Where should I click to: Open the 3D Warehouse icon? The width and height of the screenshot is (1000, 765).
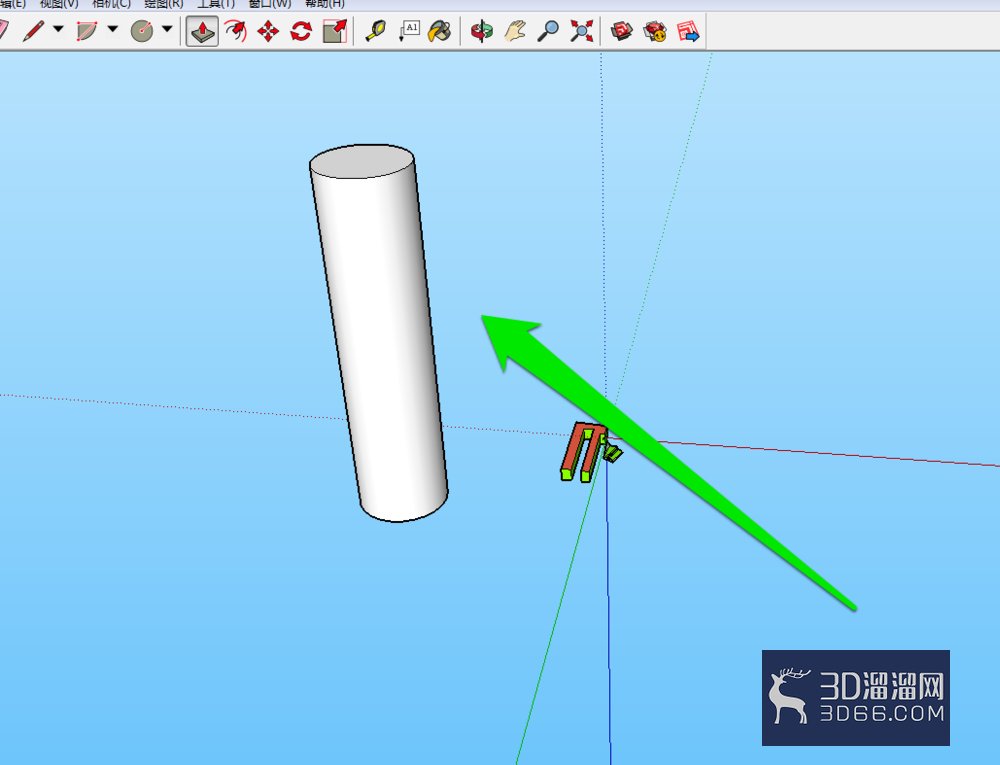pyautogui.click(x=622, y=31)
